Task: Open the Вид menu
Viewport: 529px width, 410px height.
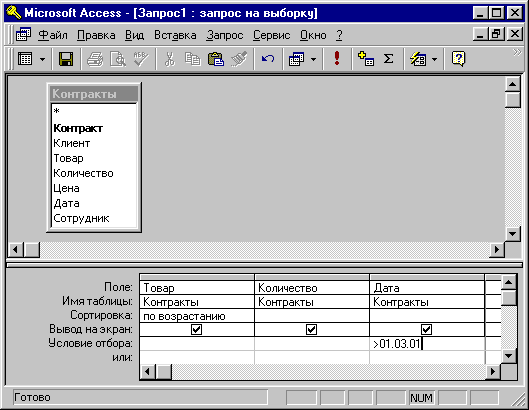Action: coord(134,35)
